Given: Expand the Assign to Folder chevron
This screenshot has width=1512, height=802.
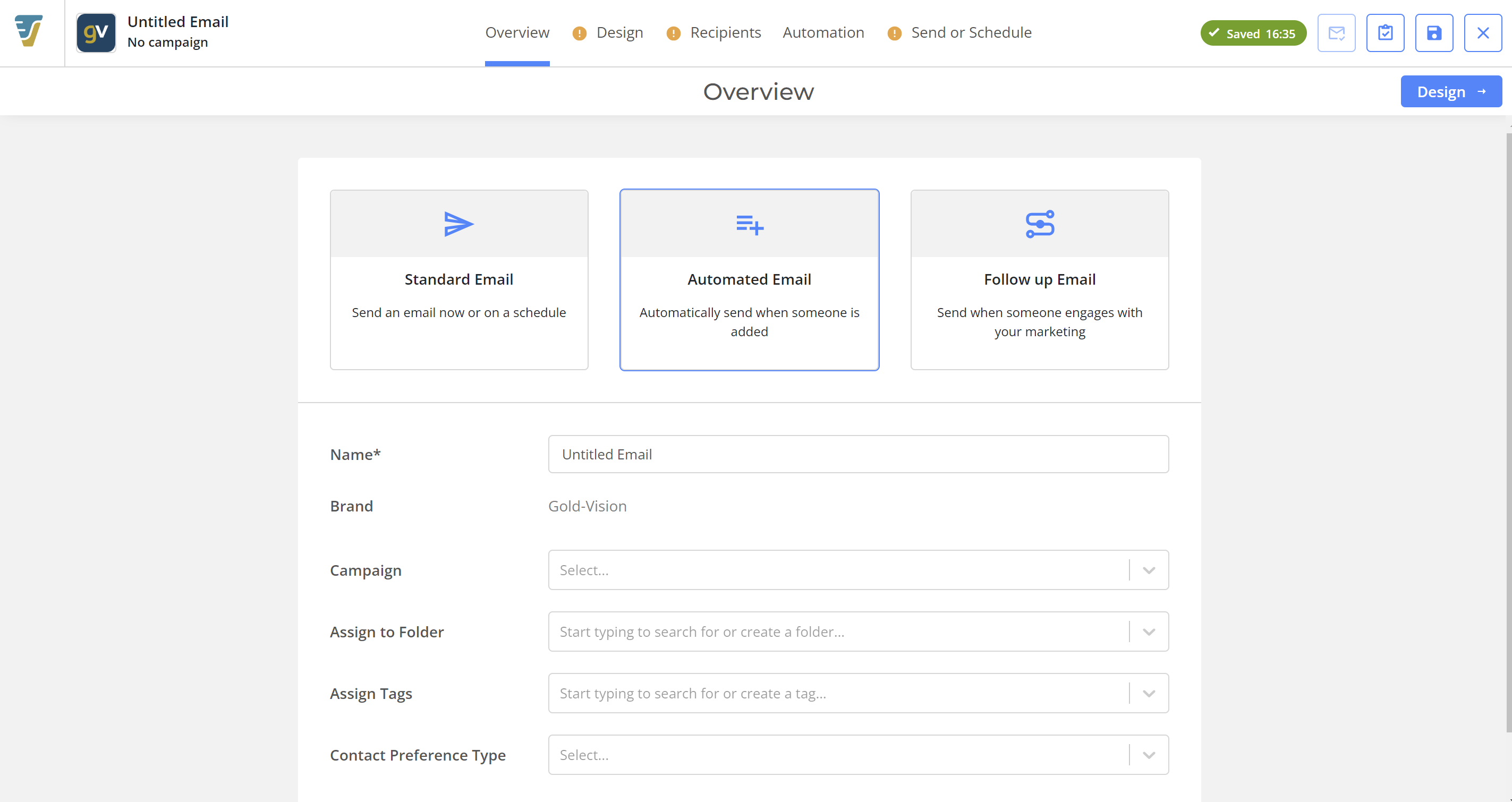Looking at the screenshot, I should click(1149, 632).
